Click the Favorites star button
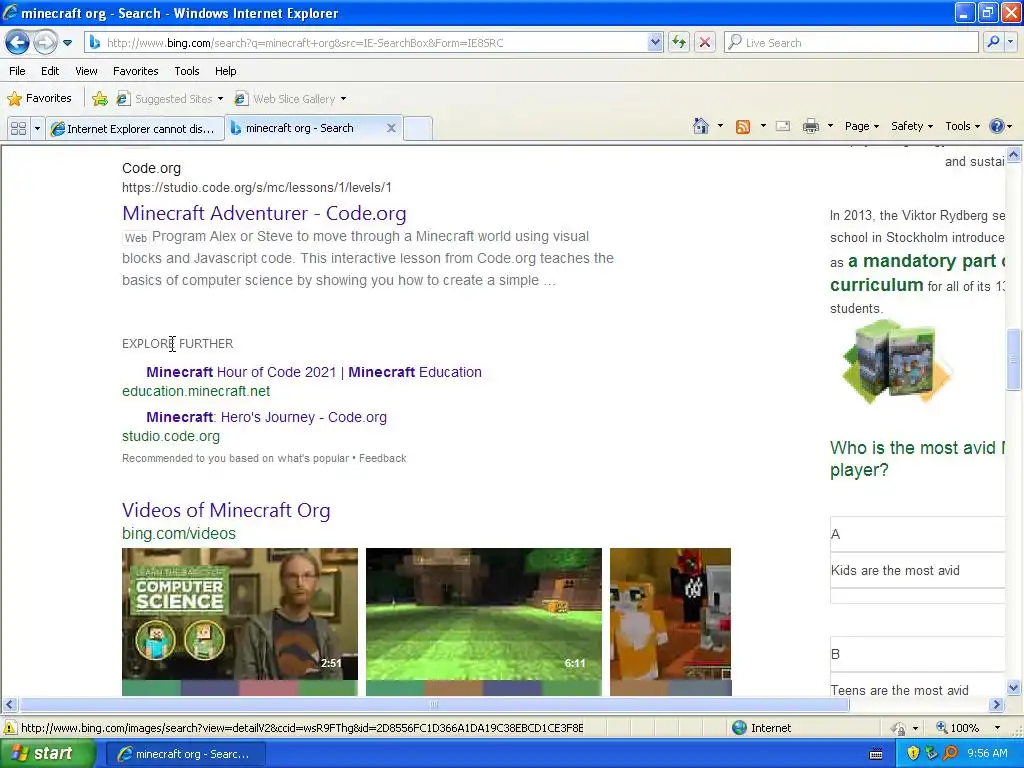The image size is (1024, 768). click(x=39, y=99)
